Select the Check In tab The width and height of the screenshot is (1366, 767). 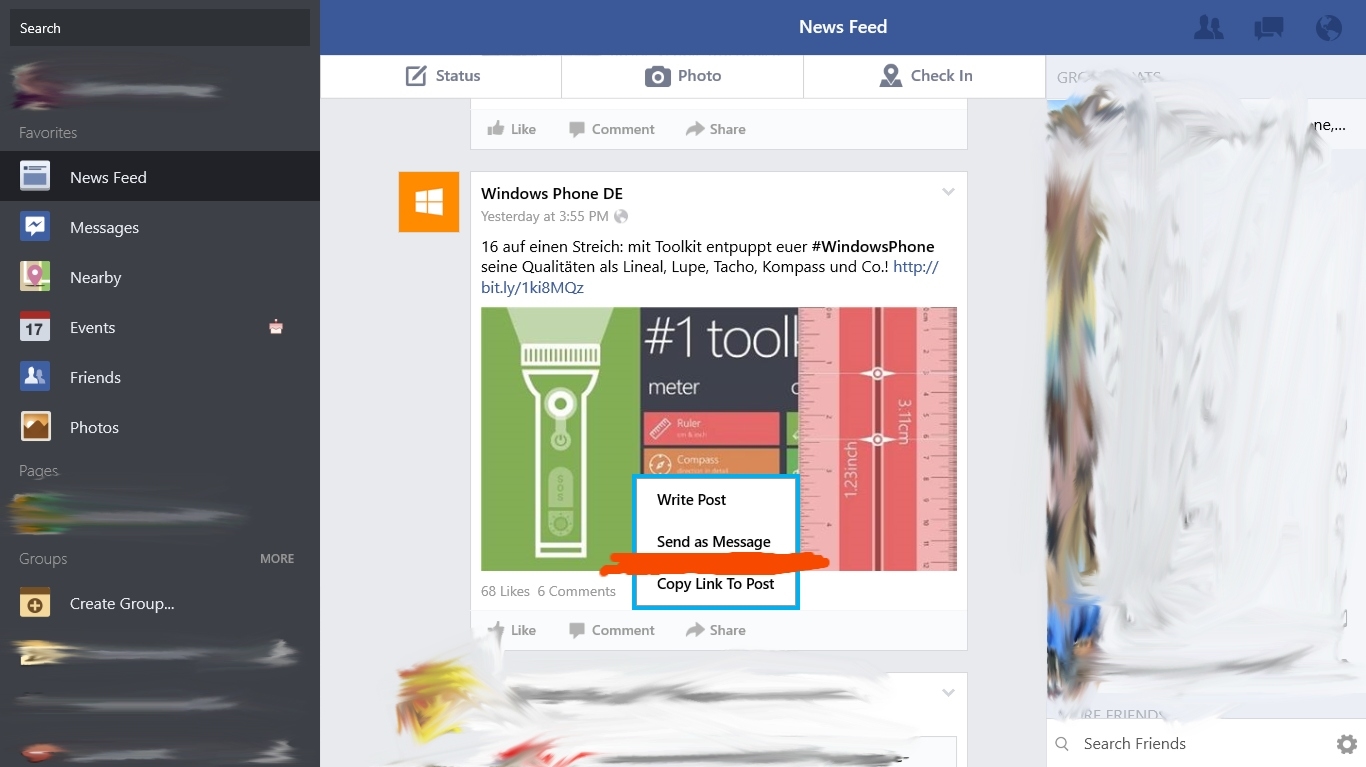[x=925, y=76]
